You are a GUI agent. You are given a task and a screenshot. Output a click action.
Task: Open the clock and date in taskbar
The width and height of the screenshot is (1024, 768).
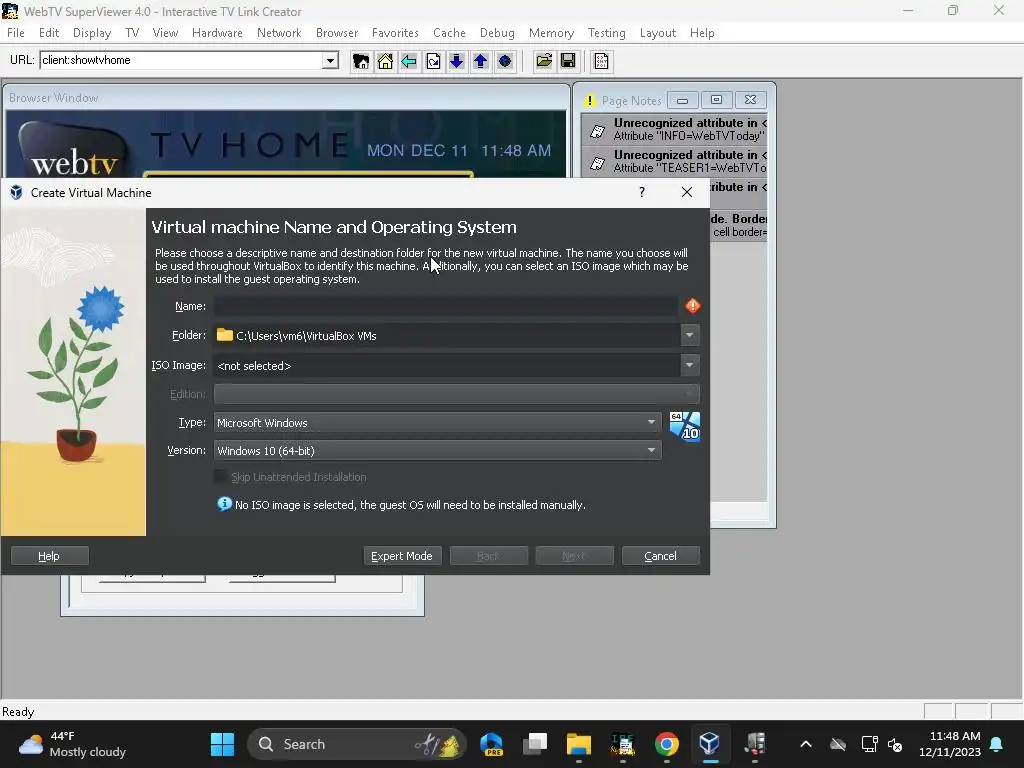click(950, 744)
